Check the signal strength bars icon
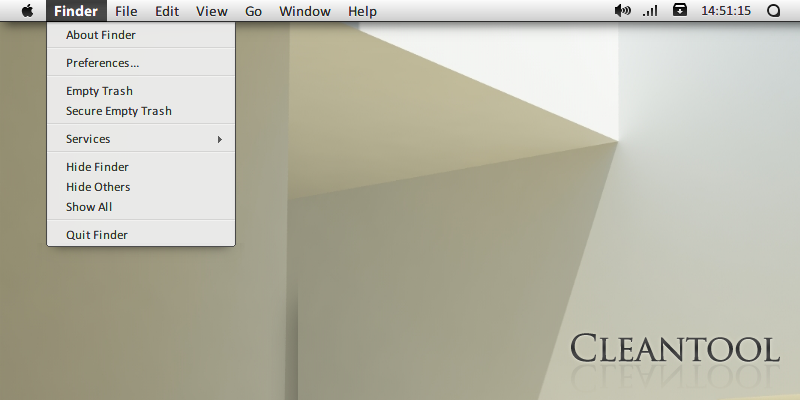The image size is (800, 400). pyautogui.click(x=650, y=11)
